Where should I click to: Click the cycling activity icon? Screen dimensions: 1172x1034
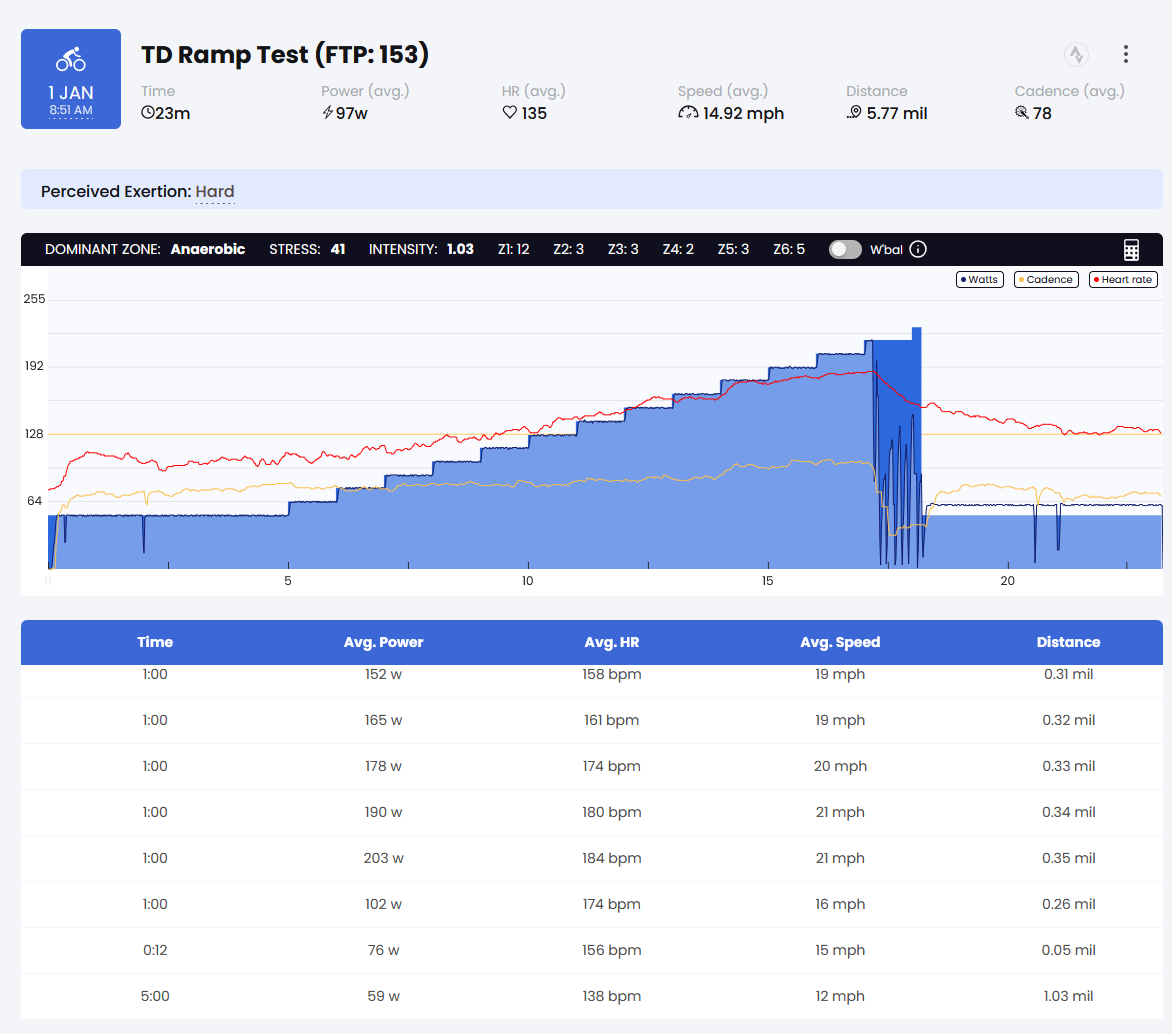point(71,60)
